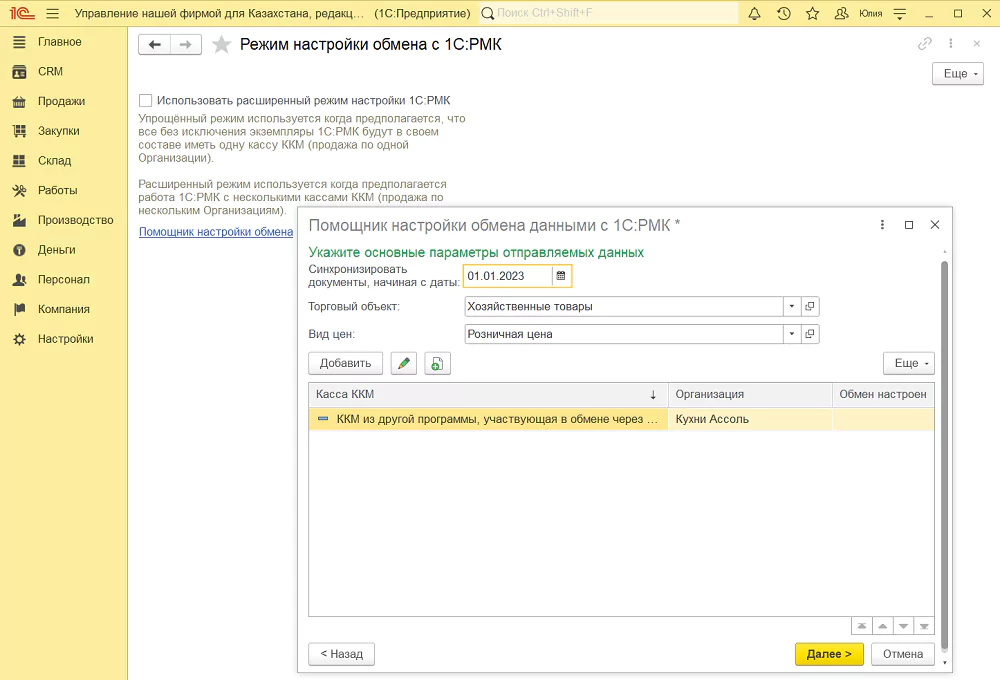1000x680 pixels.
Task: Proceed with the Далее button
Action: click(x=828, y=654)
